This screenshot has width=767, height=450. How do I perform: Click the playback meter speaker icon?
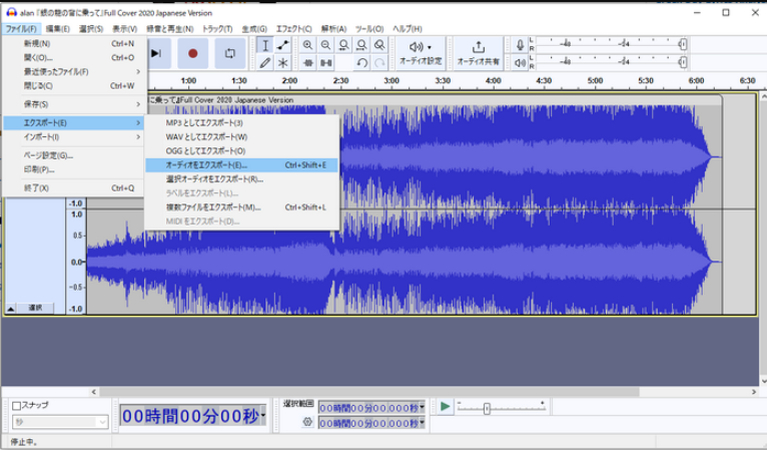click(x=520, y=63)
